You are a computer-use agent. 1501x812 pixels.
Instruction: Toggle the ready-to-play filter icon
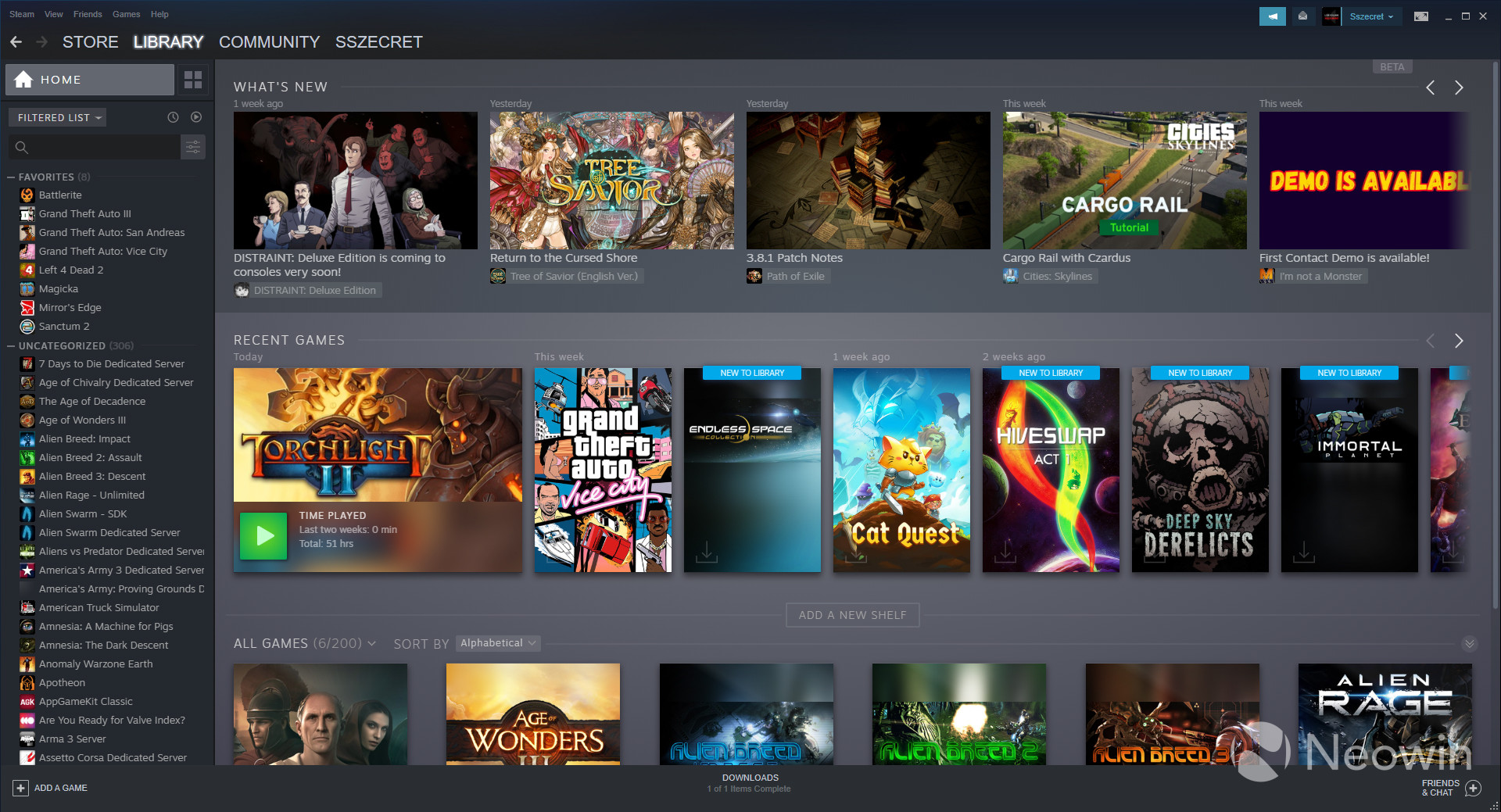[x=196, y=117]
